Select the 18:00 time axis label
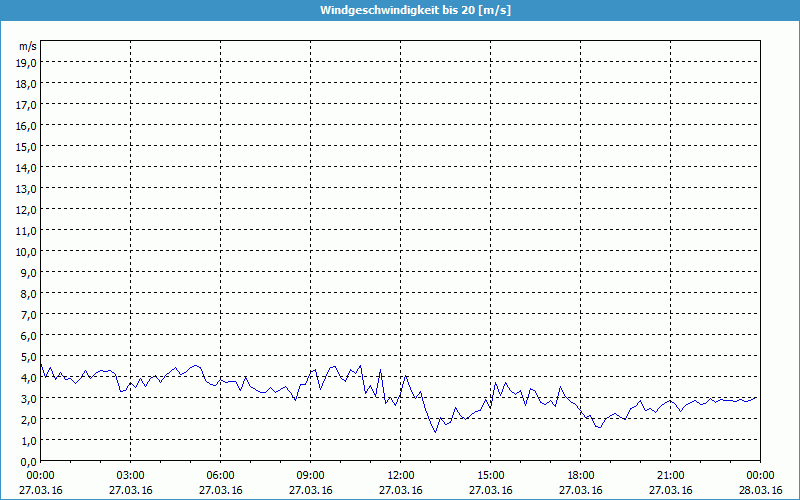This screenshot has height=500, width=800. pos(580,475)
